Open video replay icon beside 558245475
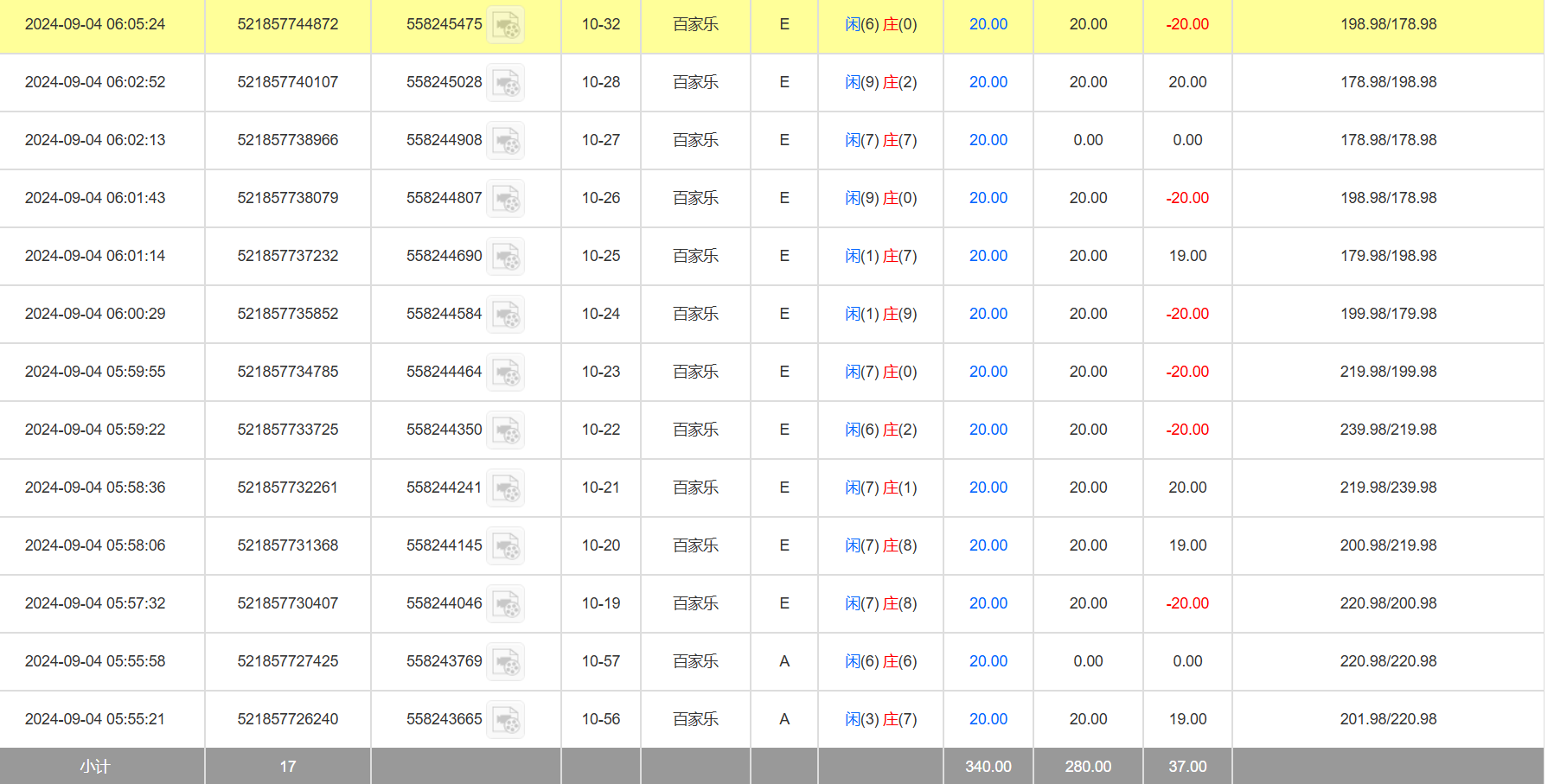 [x=505, y=25]
